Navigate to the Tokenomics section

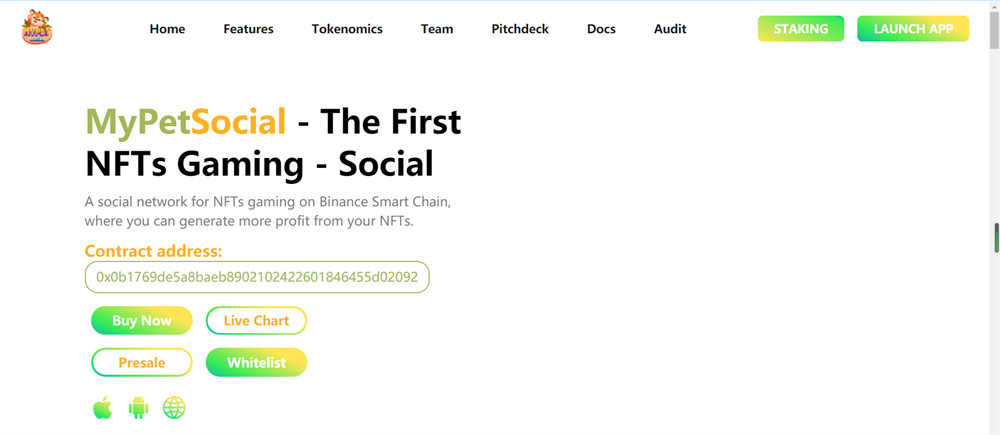pos(347,29)
